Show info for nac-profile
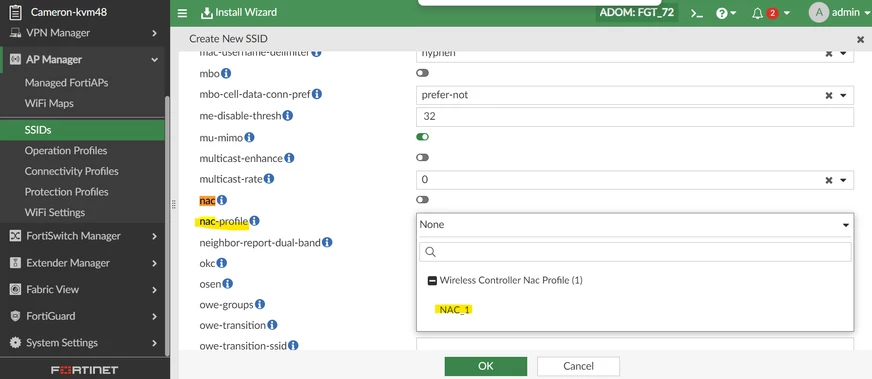The image size is (872, 379). pos(254,221)
